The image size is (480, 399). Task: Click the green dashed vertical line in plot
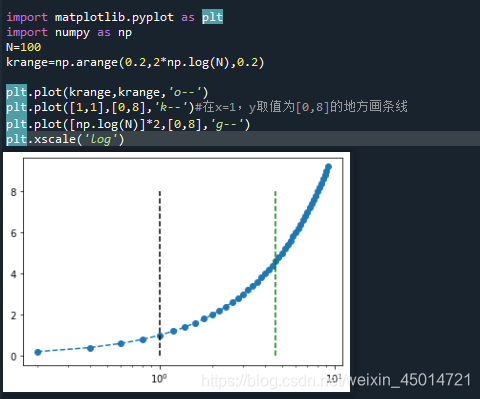pyautogui.click(x=275, y=273)
